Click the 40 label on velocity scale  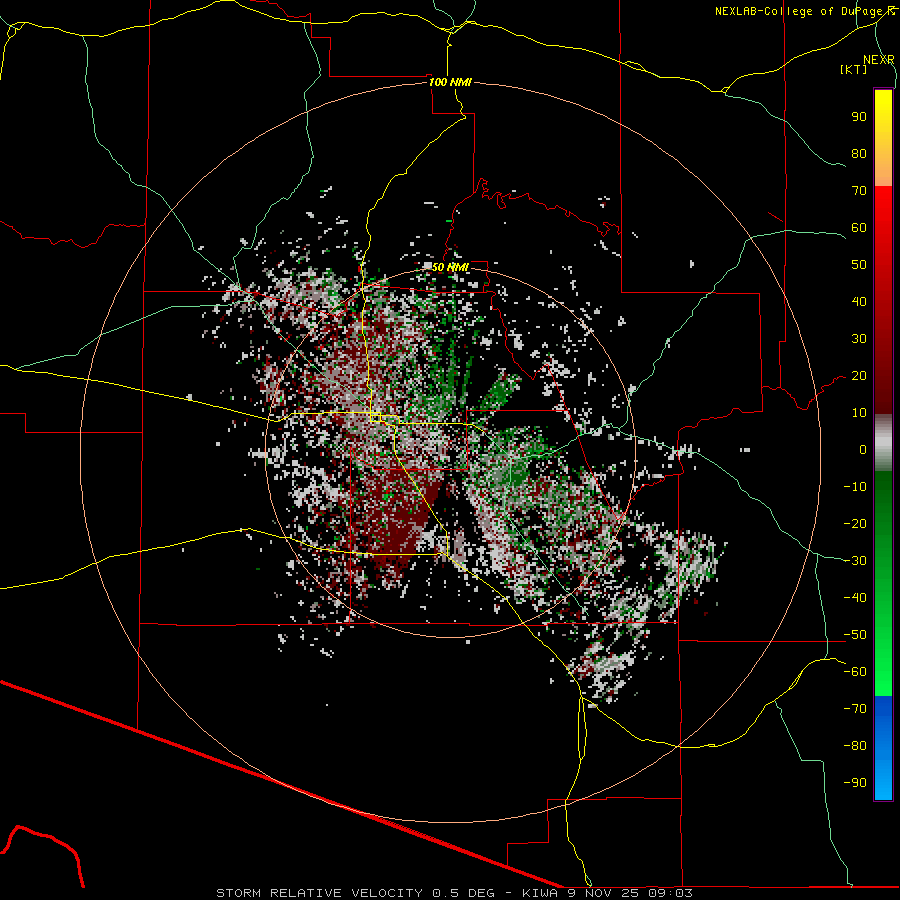[859, 301]
